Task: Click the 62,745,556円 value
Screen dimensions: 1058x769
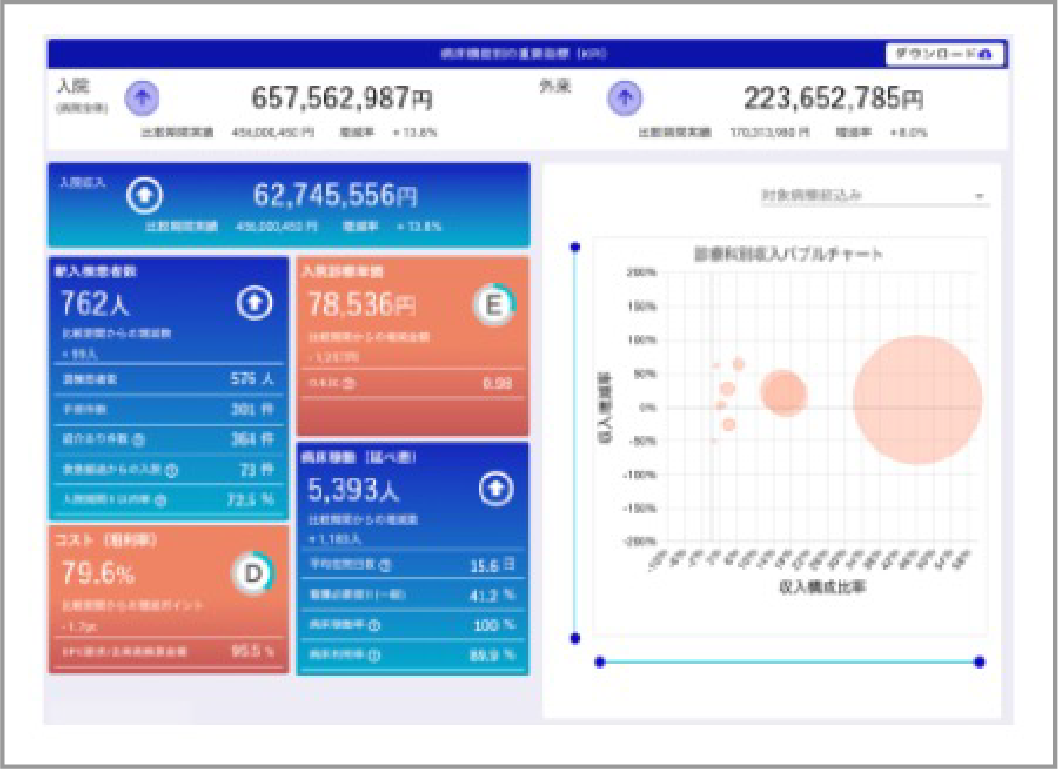Action: click(335, 196)
